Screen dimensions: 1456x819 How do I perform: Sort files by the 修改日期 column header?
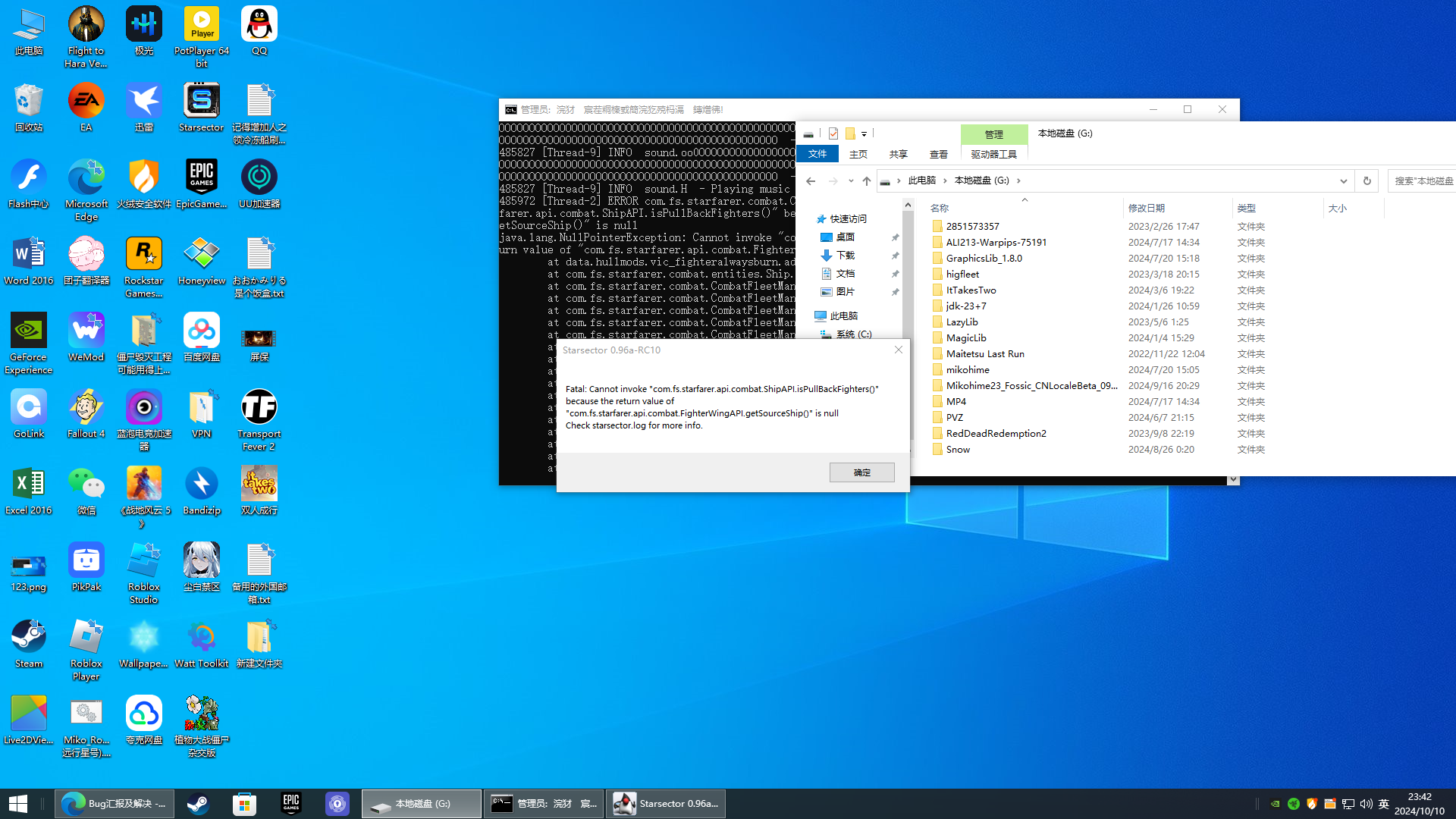click(x=1146, y=208)
